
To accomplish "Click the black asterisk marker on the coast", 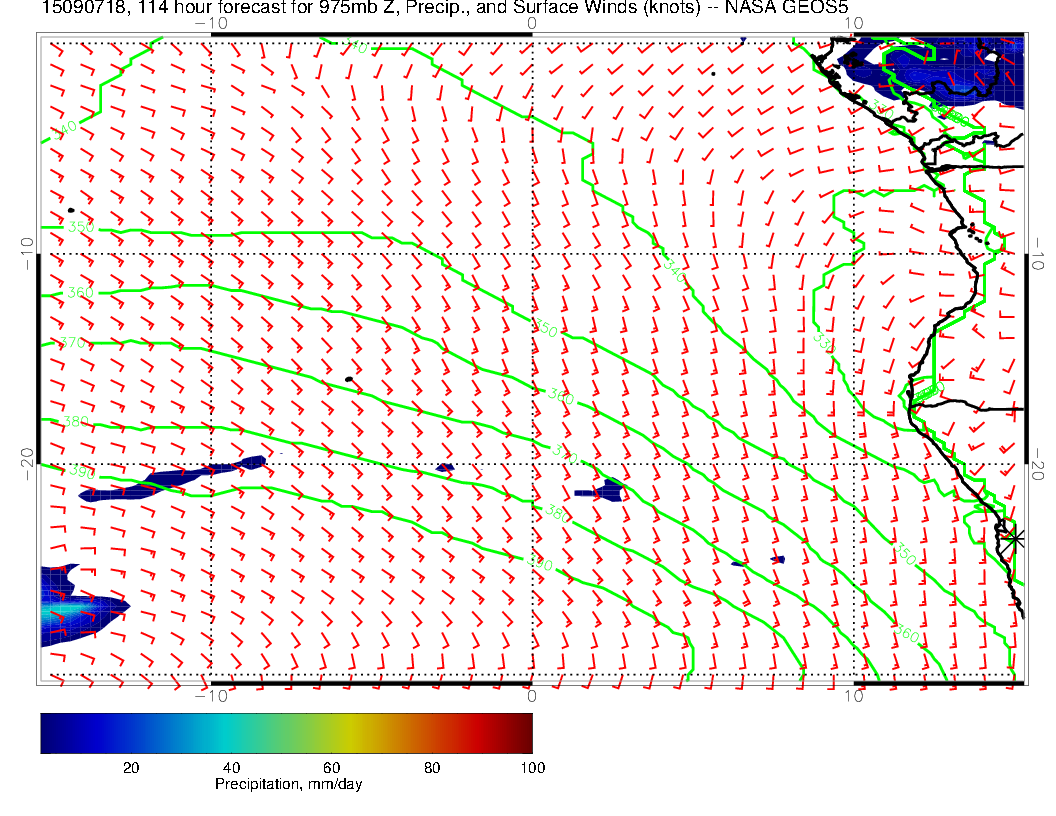I will [x=1015, y=538].
